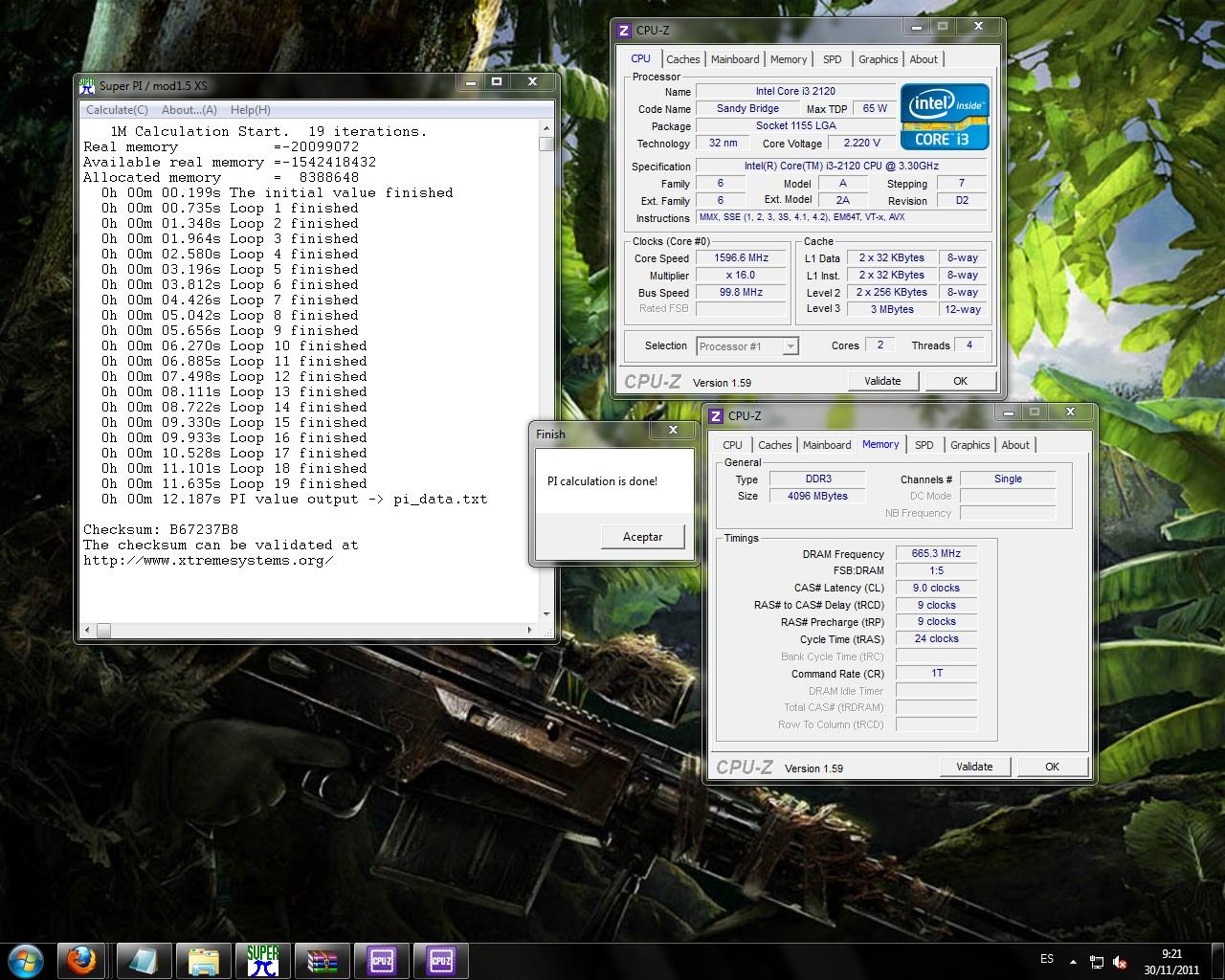Show hidden tray icons arrow

(1073, 961)
